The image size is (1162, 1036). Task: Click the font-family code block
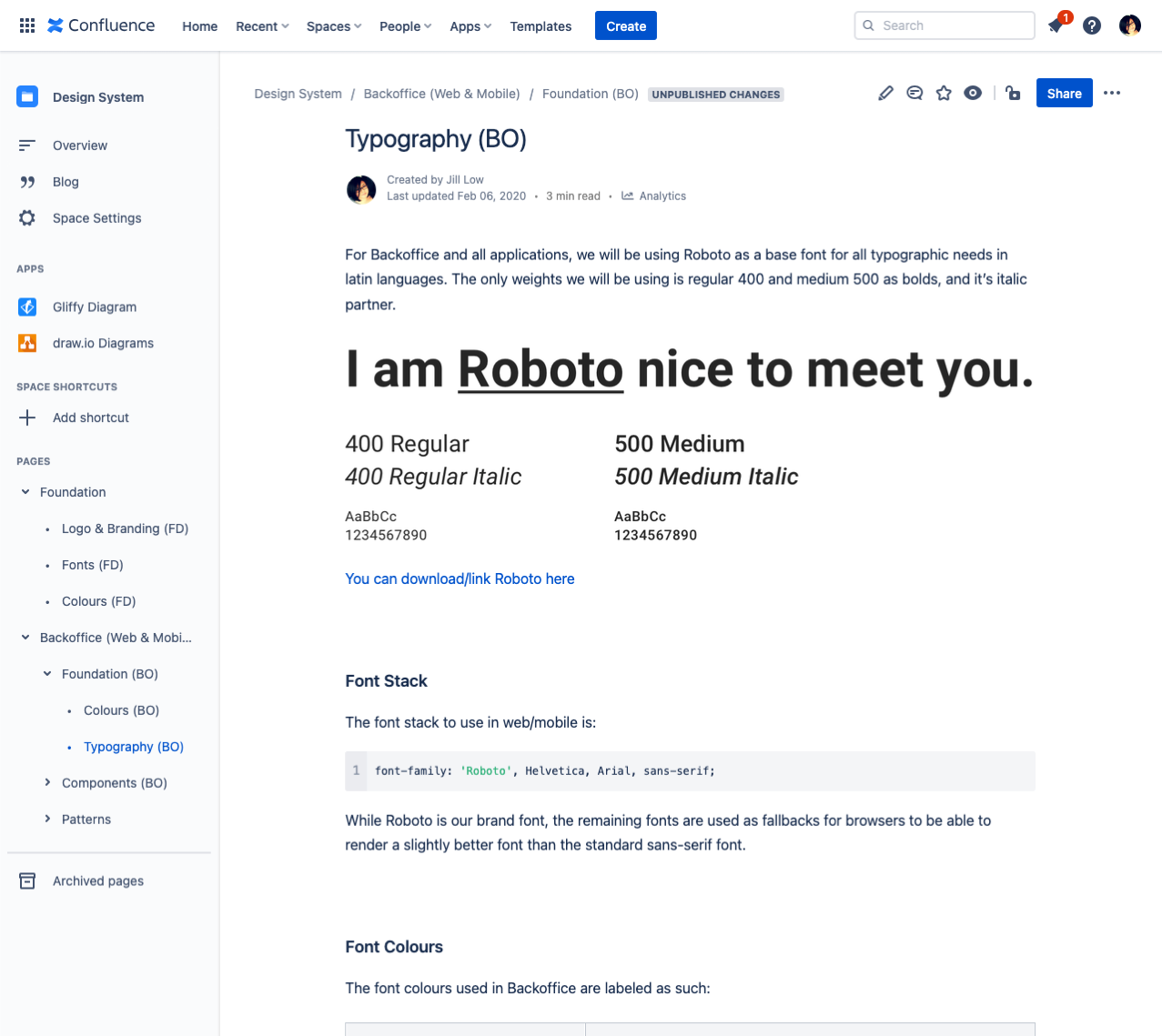coord(690,770)
